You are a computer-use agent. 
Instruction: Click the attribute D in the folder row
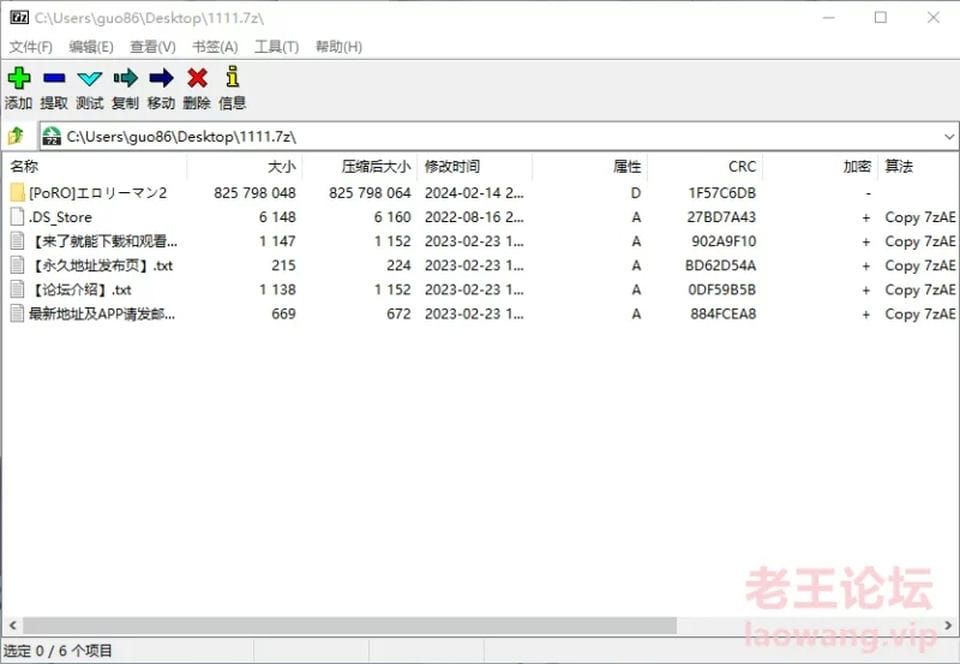(636, 193)
